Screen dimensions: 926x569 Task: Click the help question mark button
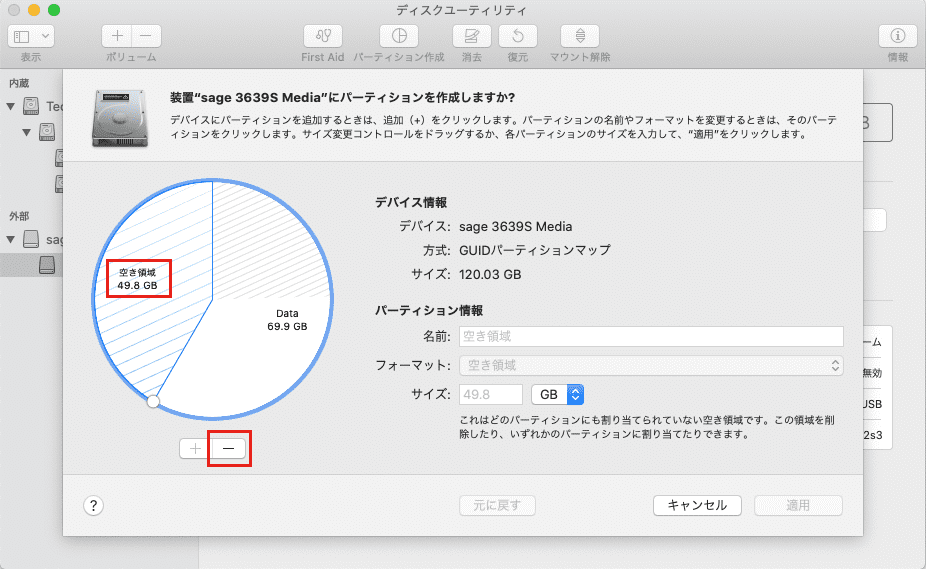(x=93, y=505)
